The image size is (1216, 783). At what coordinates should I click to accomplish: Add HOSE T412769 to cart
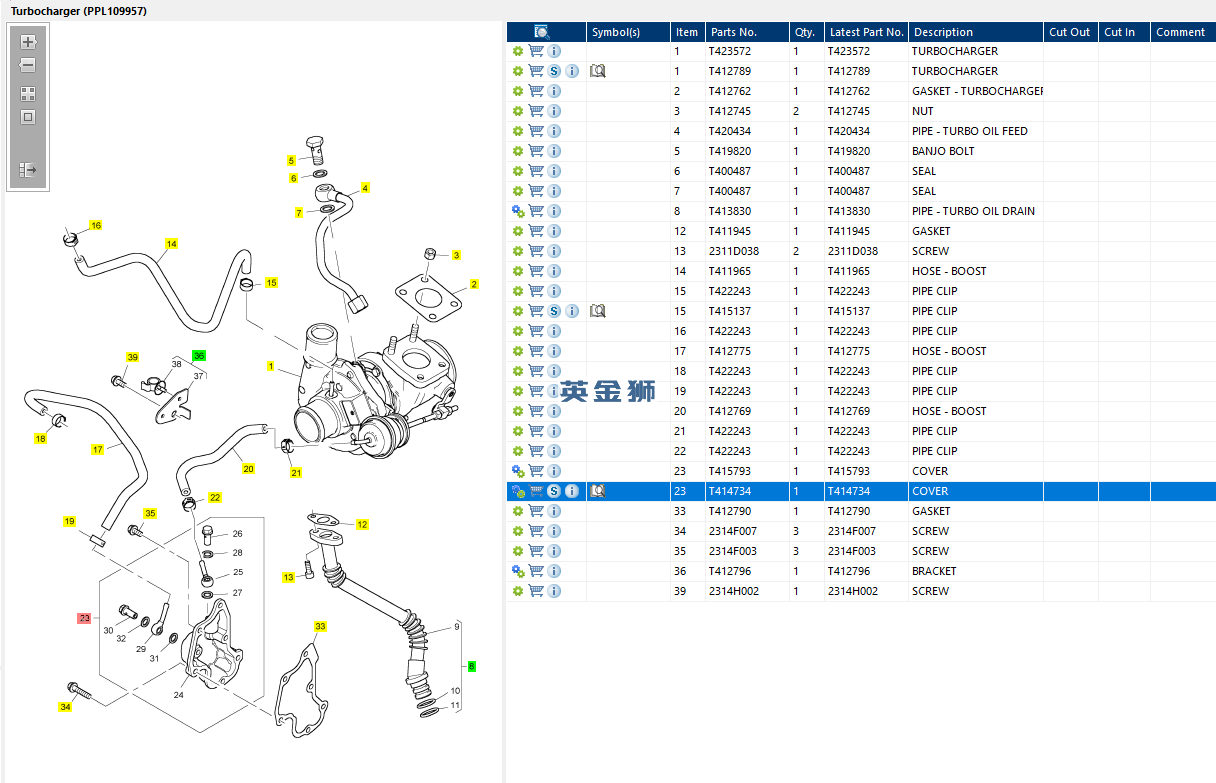(x=536, y=411)
